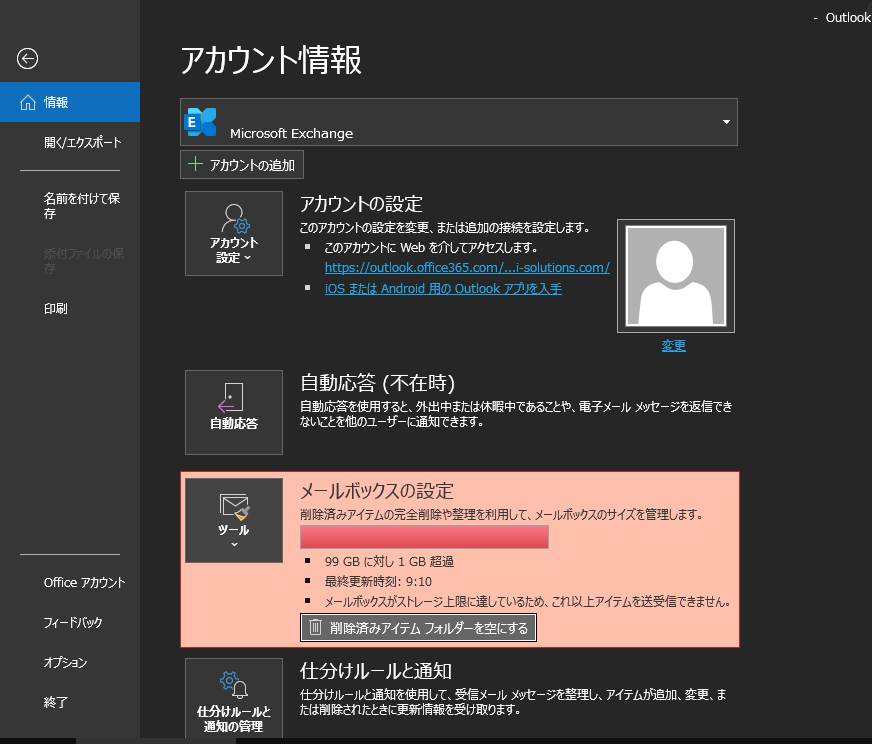Screen dimensions: 872x744
Task: Click the back arrow icon
Action: (28, 59)
